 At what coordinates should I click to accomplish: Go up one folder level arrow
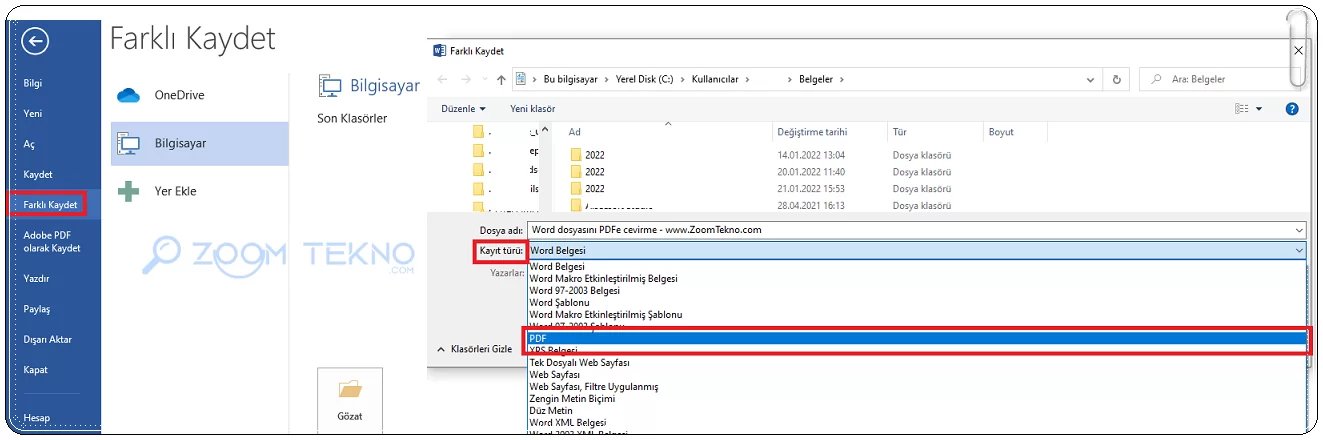coord(500,79)
